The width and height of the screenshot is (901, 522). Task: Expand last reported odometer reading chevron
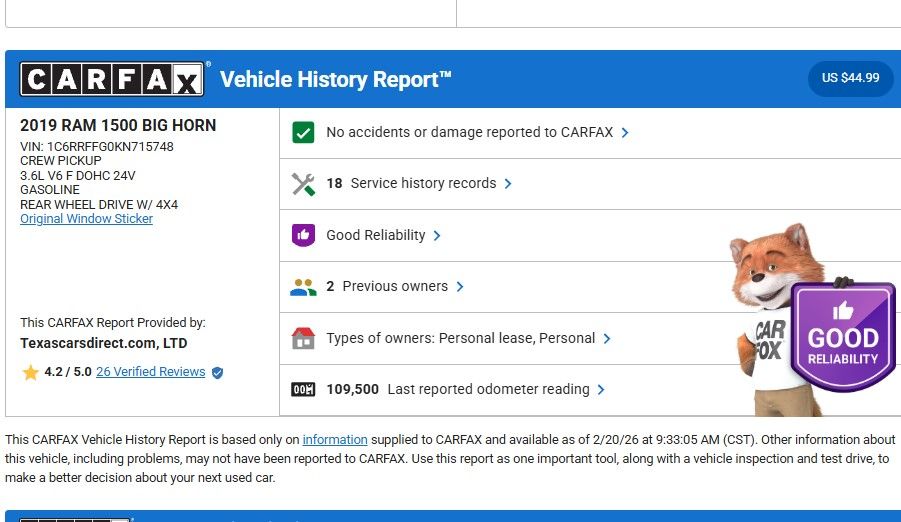click(x=601, y=390)
